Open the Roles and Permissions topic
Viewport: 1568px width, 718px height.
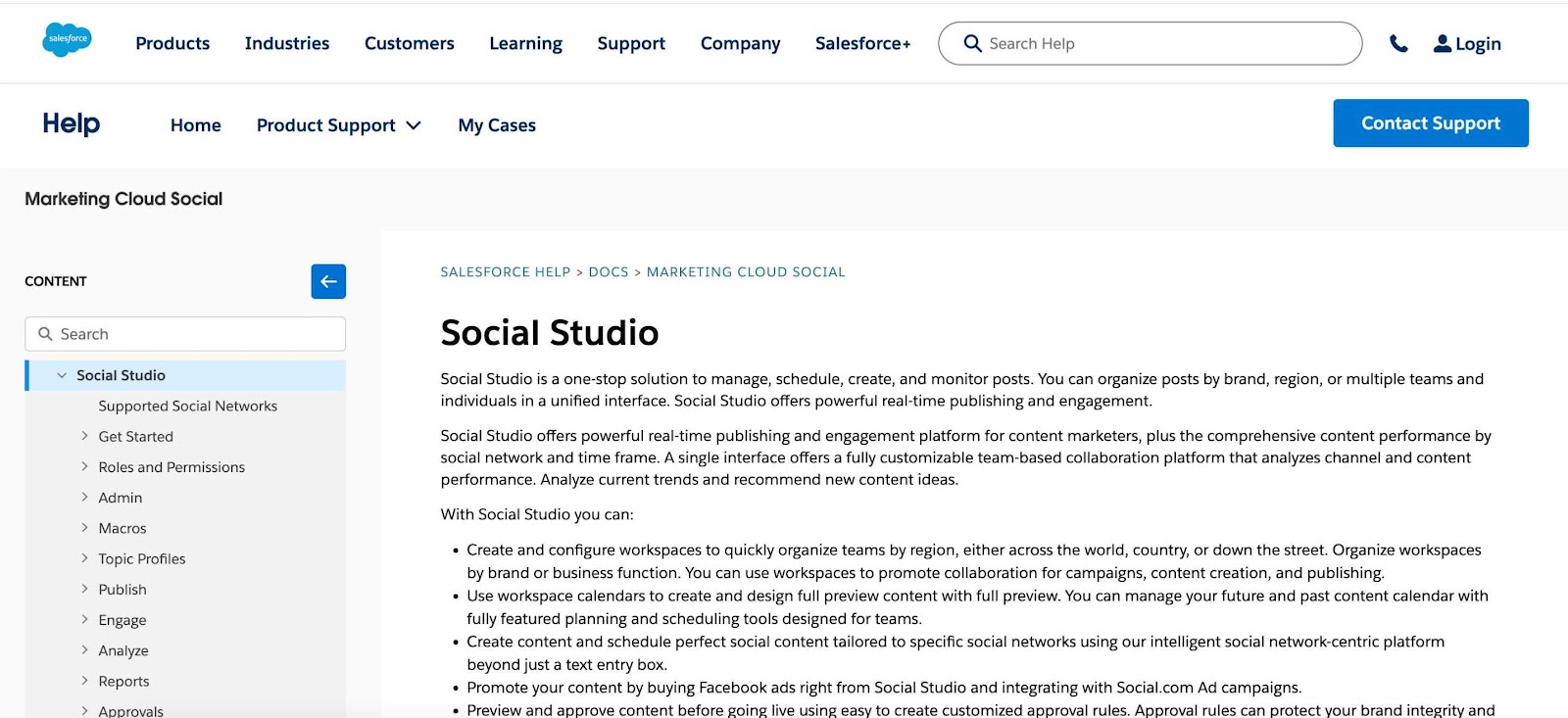tap(171, 467)
